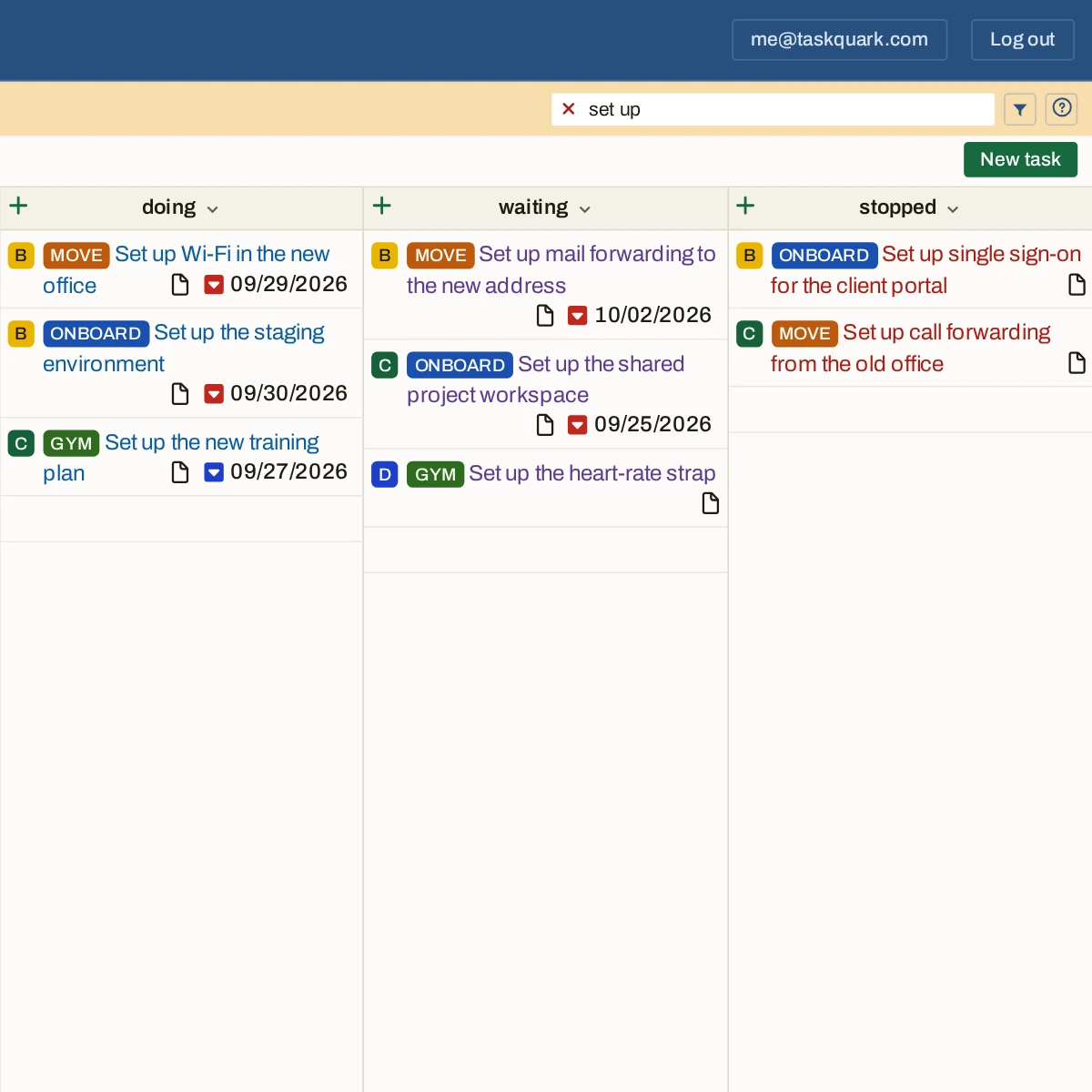This screenshot has height=1092, width=1092.
Task: Open task Set up the shared project workspace
Action: (x=601, y=364)
